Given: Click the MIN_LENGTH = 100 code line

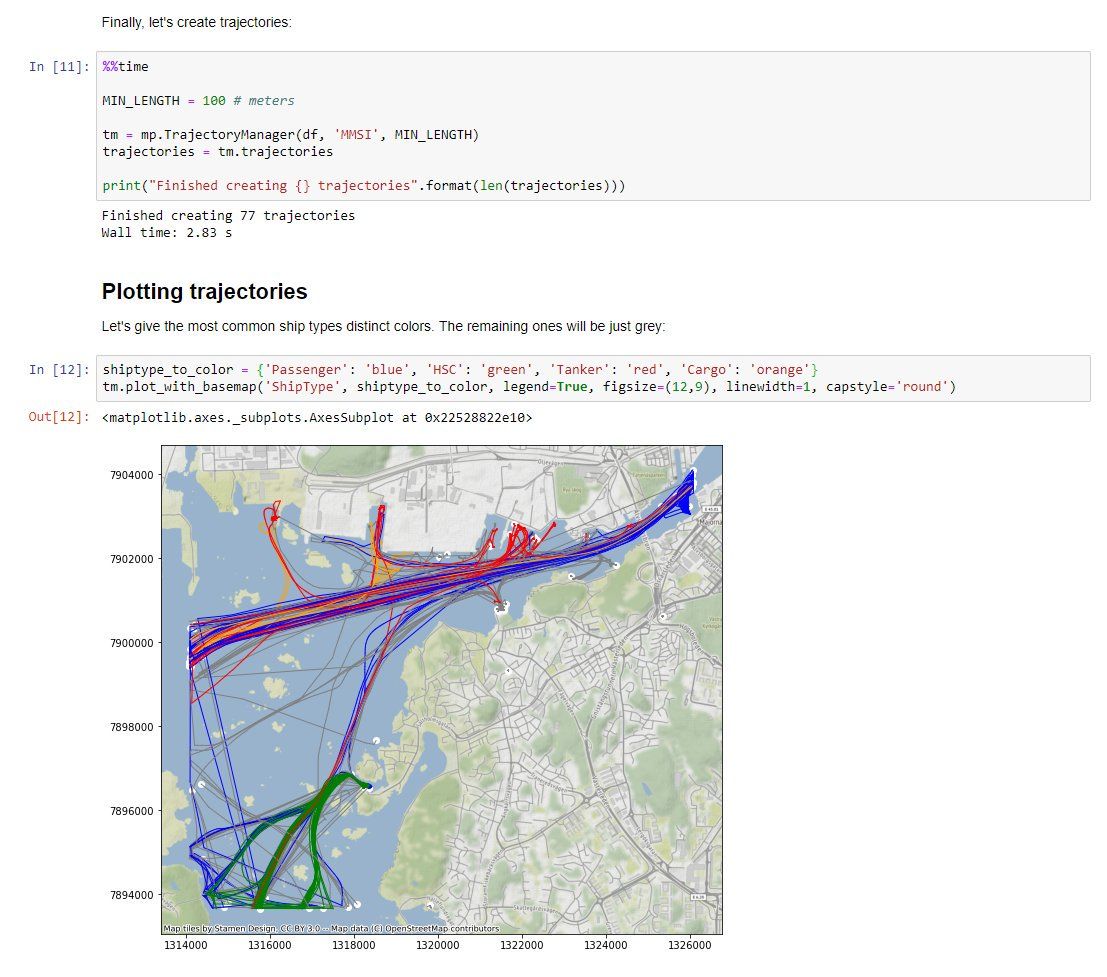Looking at the screenshot, I should click(x=198, y=101).
